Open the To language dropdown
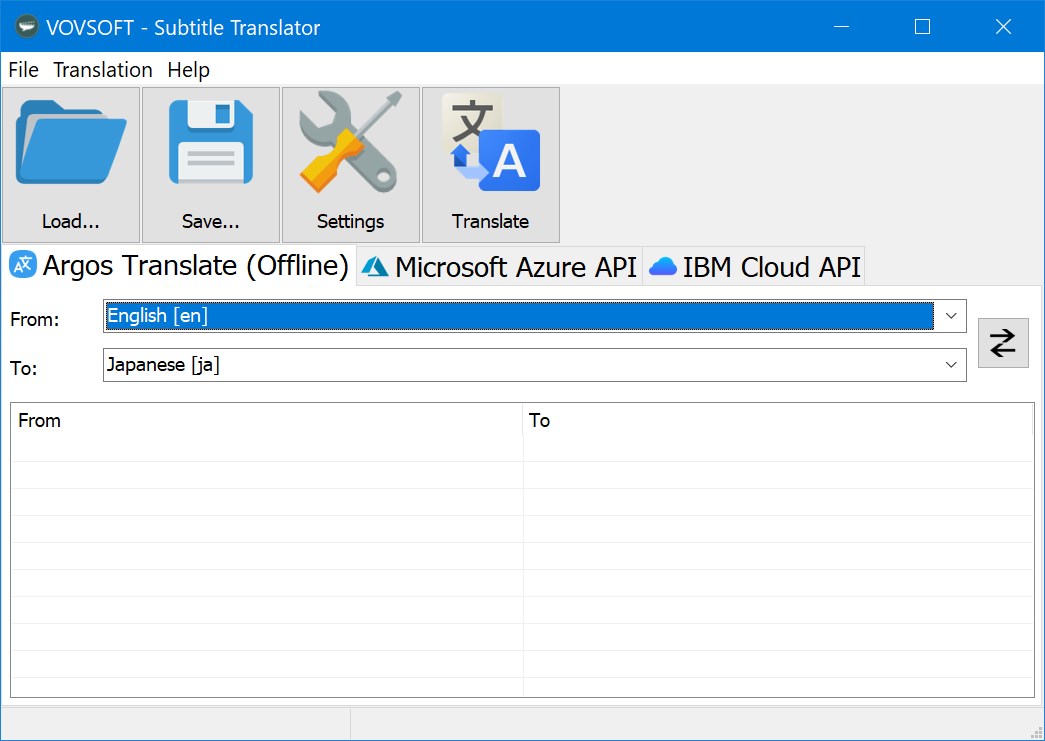Viewport: 1045px width, 741px height. pyautogui.click(x=950, y=364)
